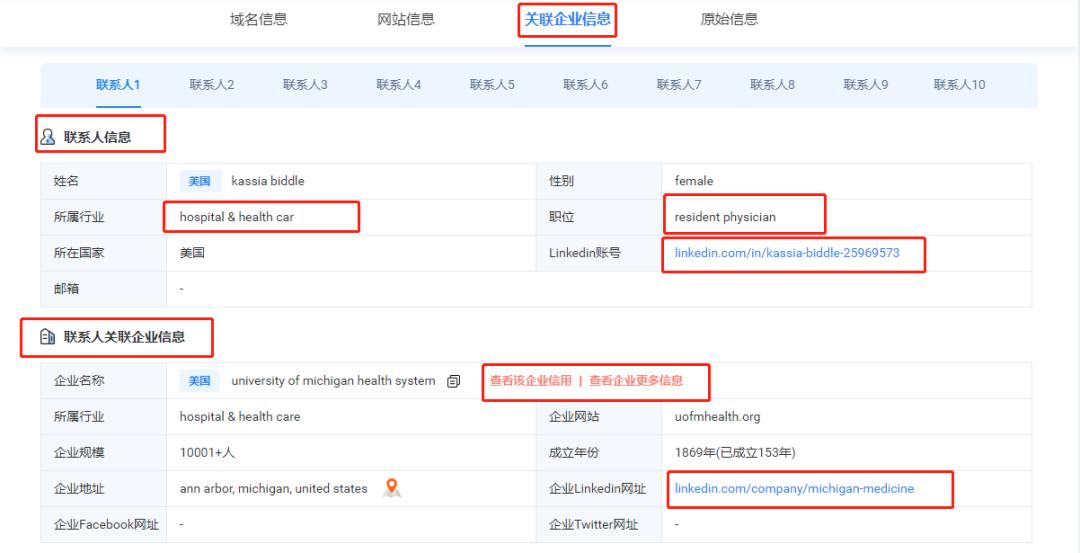The image size is (1080, 553).
Task: Click the 企业地址 label
Action: click(x=79, y=488)
